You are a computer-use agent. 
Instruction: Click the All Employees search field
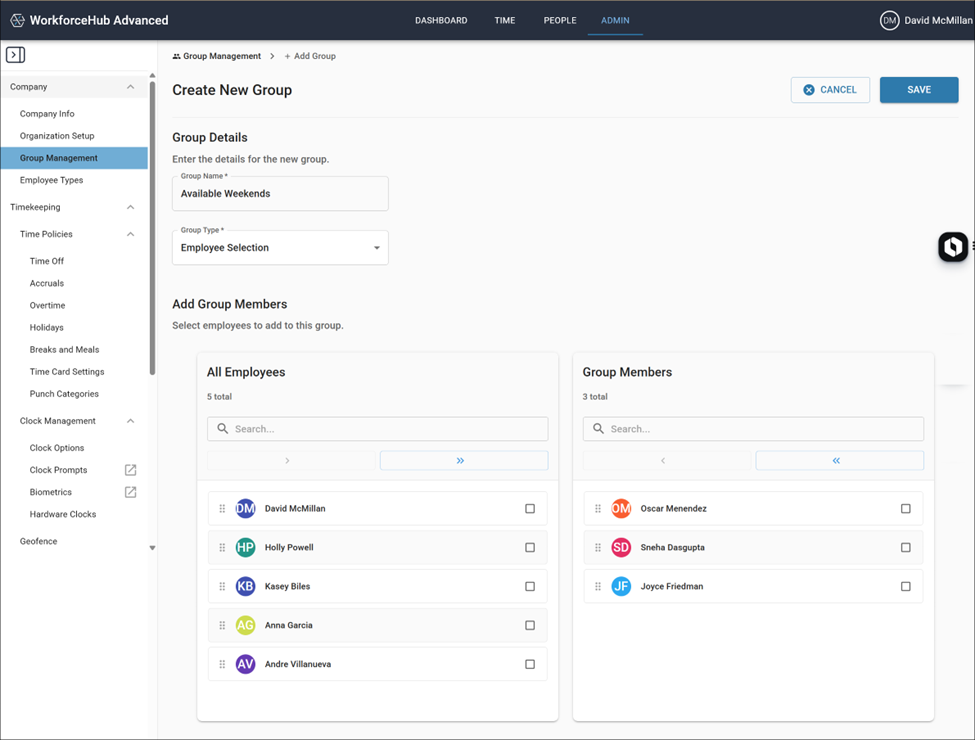point(377,429)
